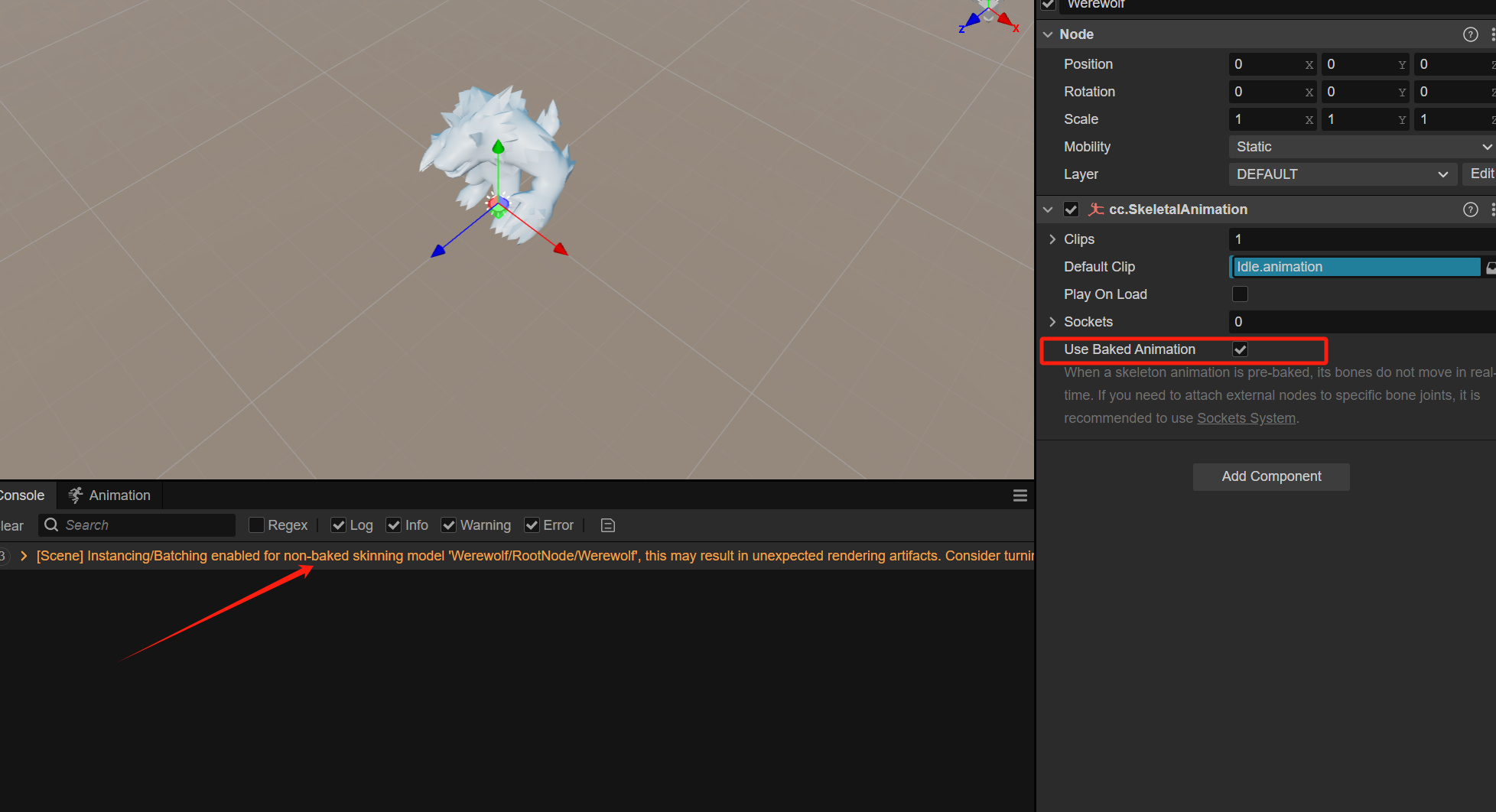Click the Rotation Y input
Screen dimensions: 1496x812
[x=1365, y=92]
